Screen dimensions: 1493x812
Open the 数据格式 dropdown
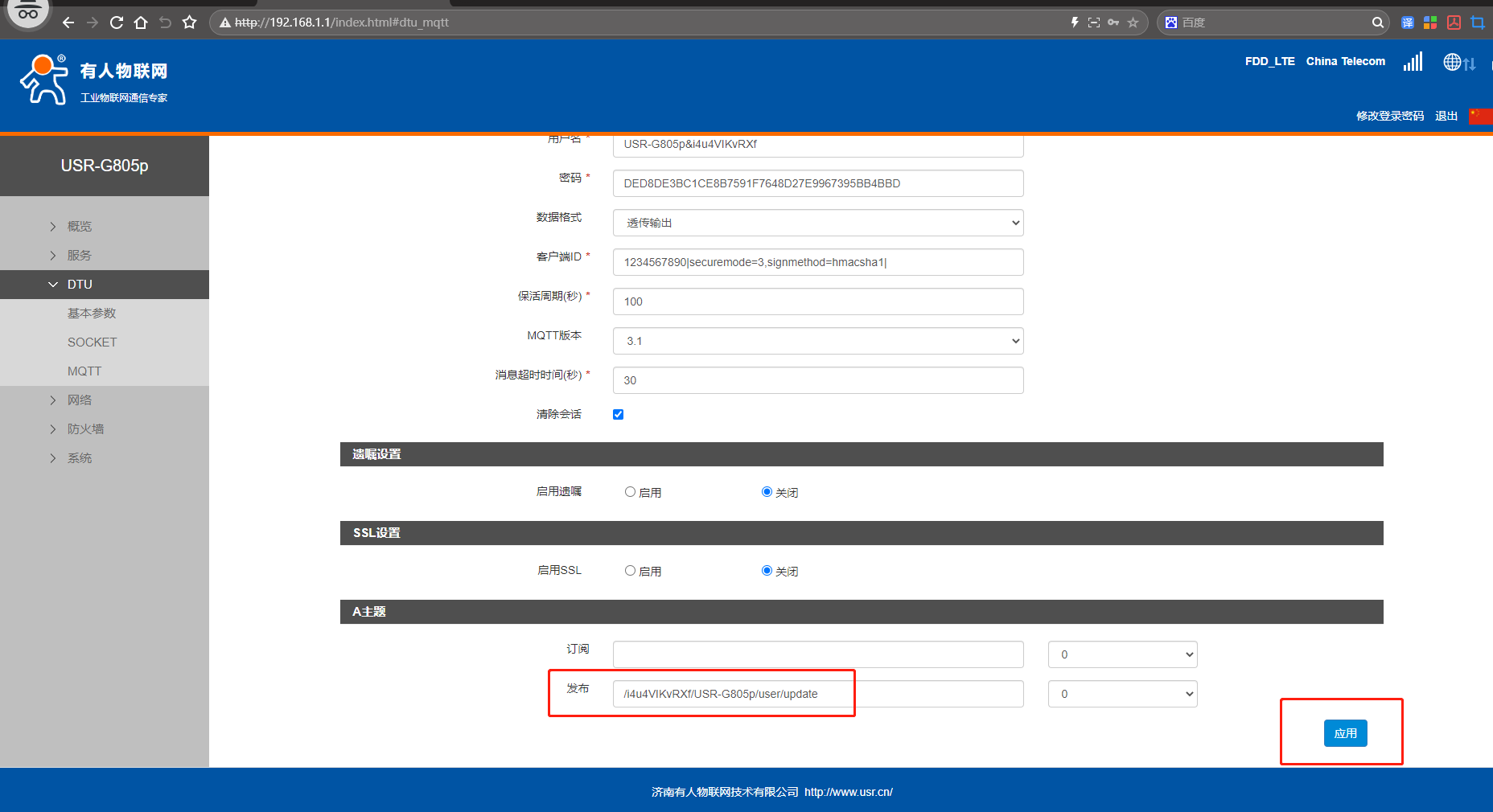point(817,223)
